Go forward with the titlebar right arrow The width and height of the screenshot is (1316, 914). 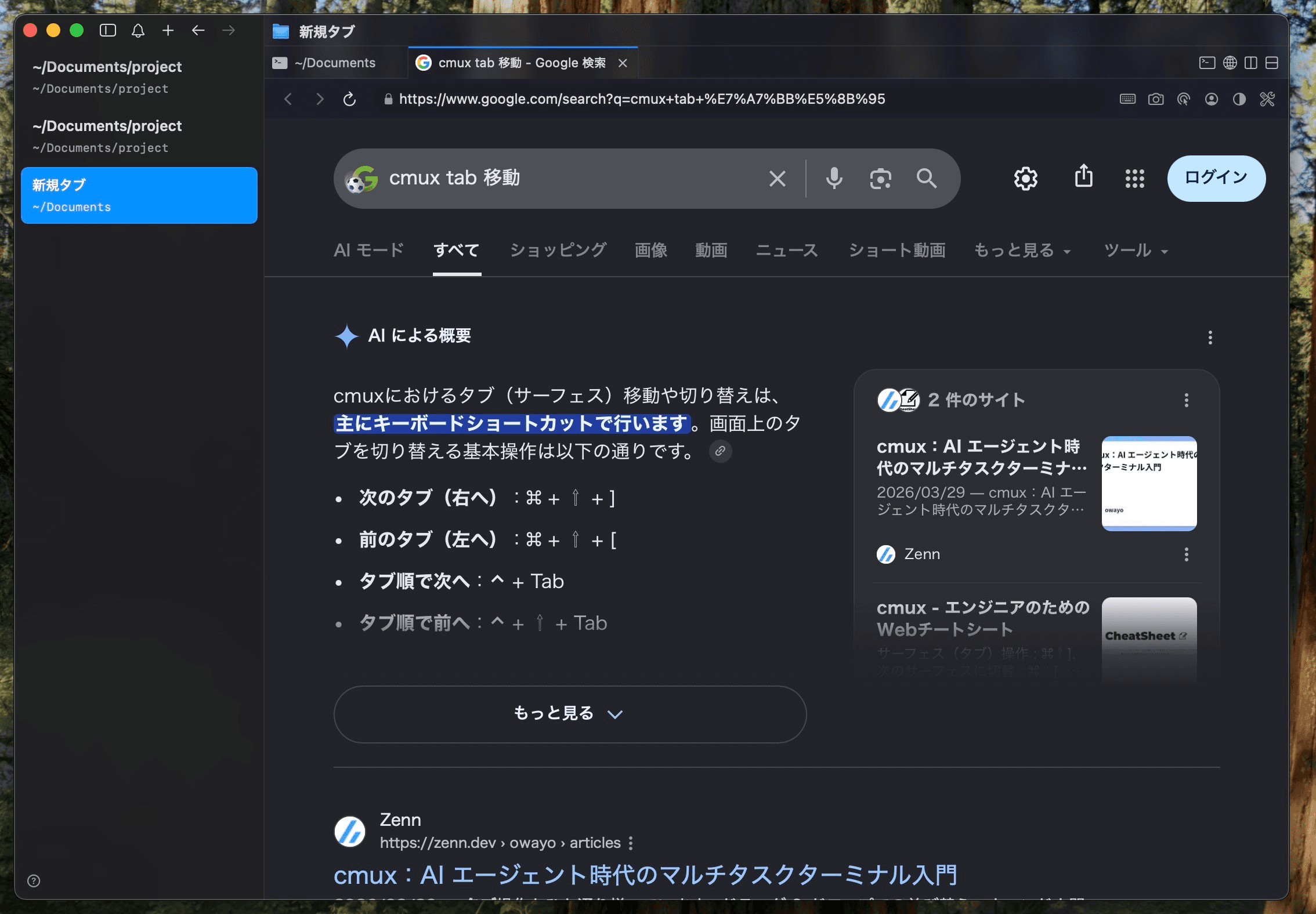pyautogui.click(x=229, y=31)
